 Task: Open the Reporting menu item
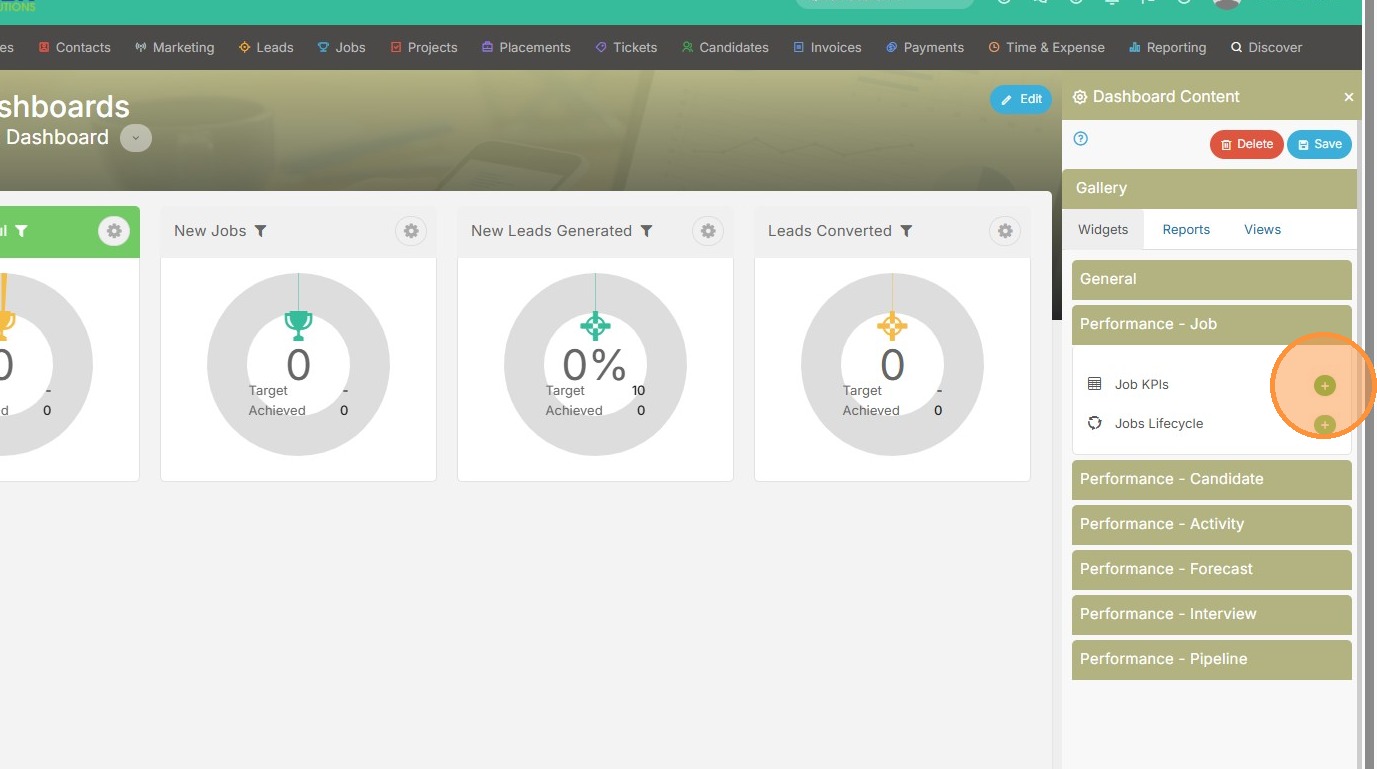tap(1168, 47)
